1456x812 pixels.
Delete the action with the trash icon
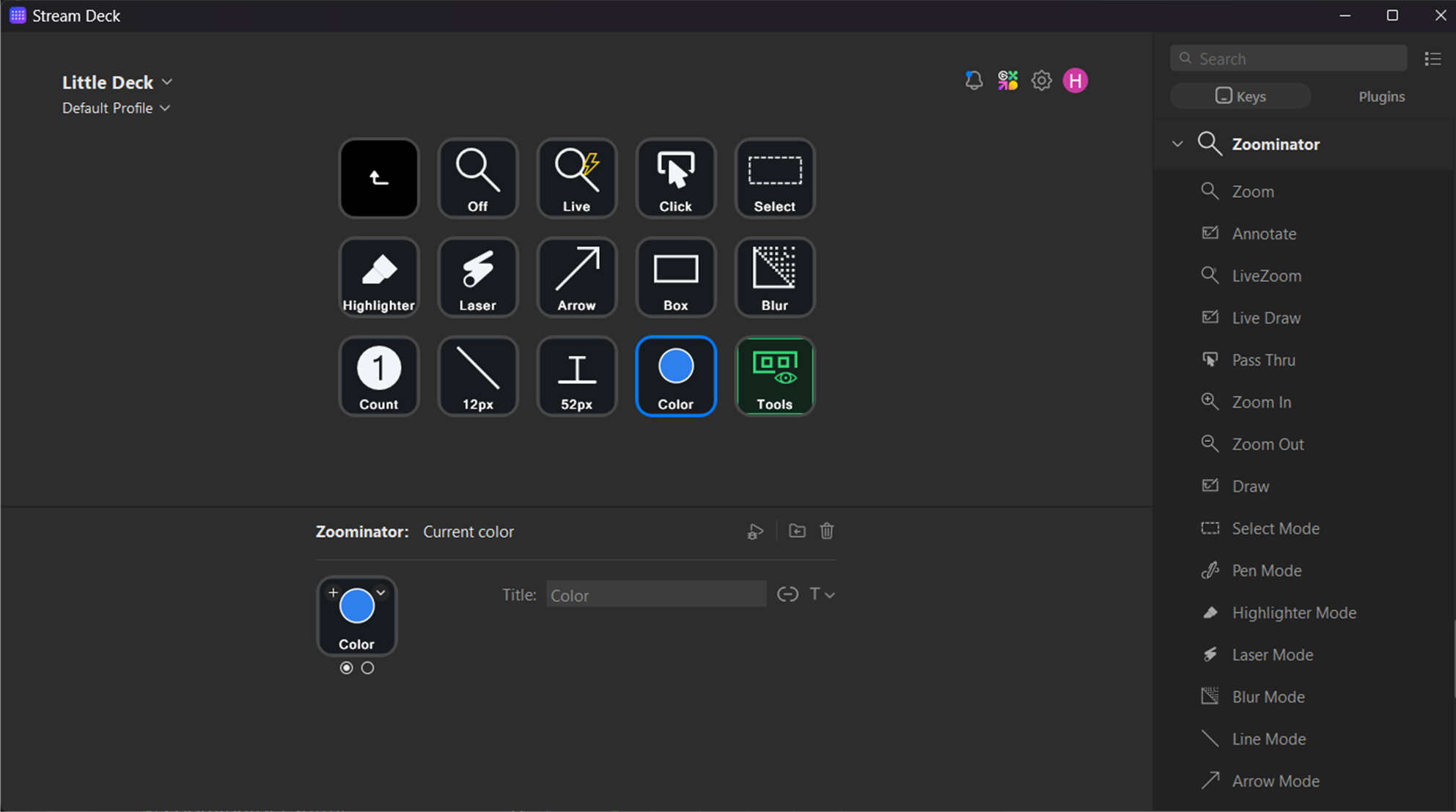click(x=827, y=531)
